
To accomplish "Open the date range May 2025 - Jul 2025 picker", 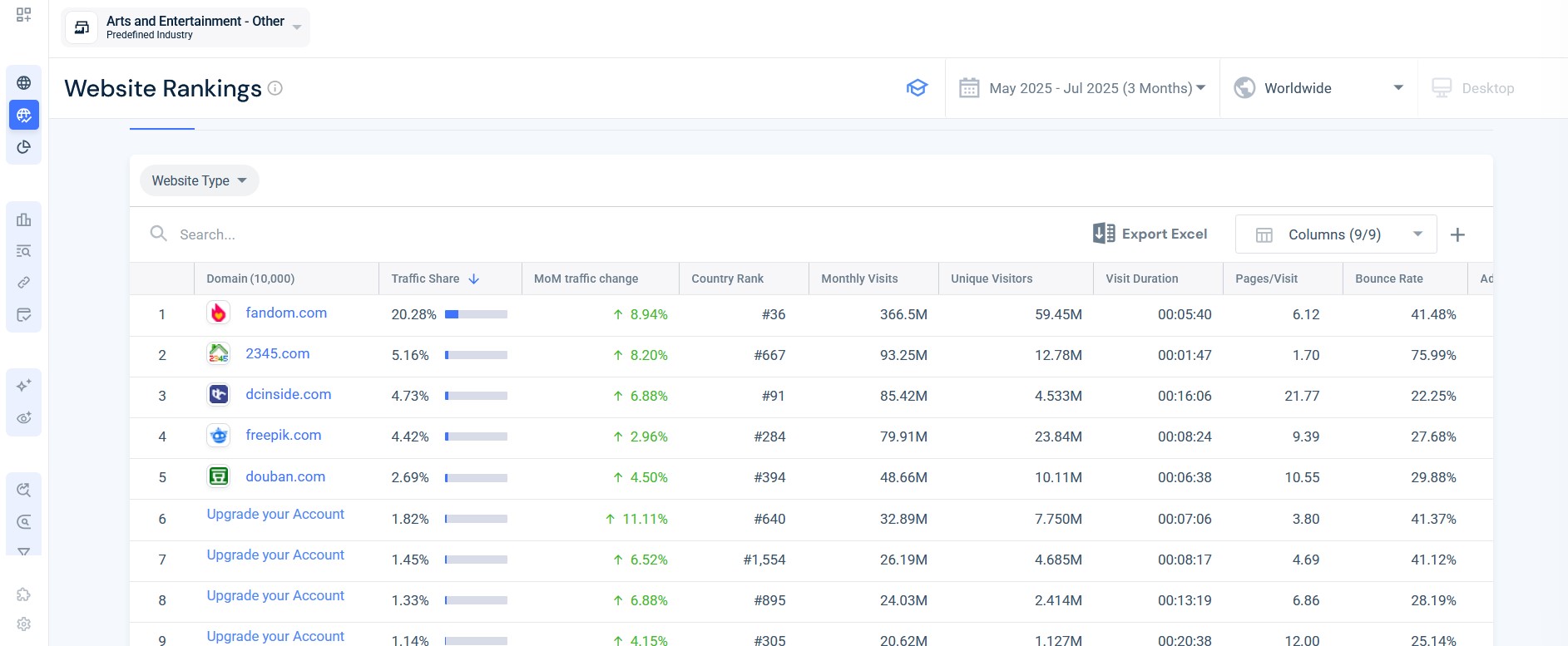I will pyautogui.click(x=1082, y=88).
